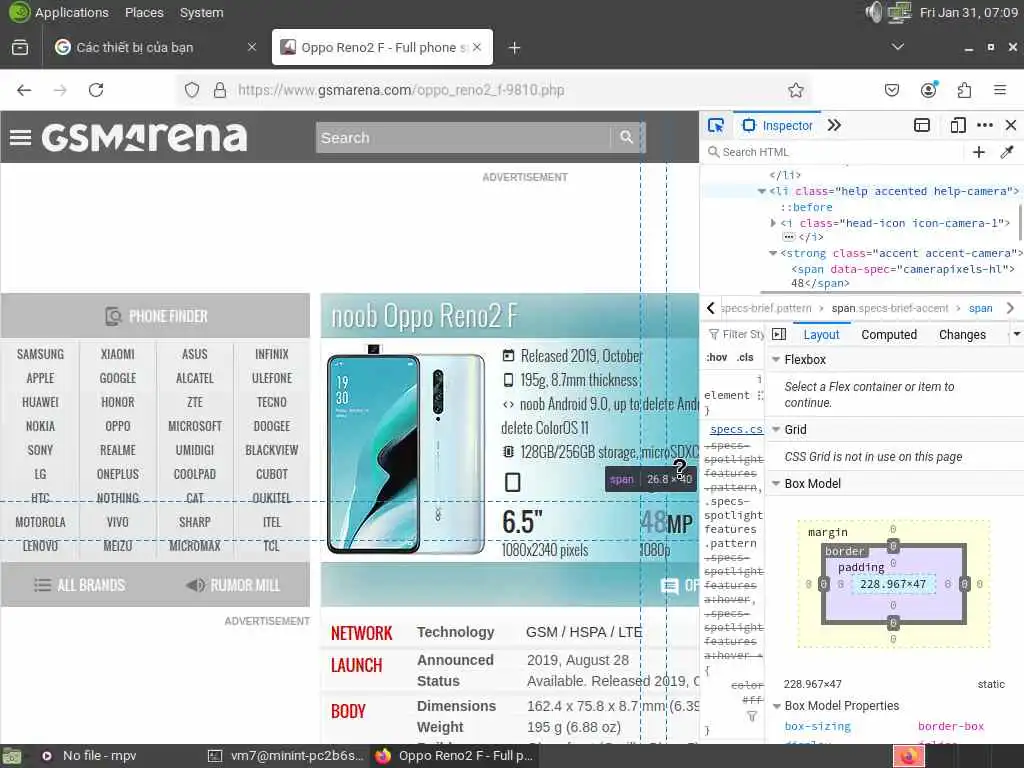Collapse the strong accent-camera node
This screenshot has height=768, width=1024.
click(x=773, y=253)
